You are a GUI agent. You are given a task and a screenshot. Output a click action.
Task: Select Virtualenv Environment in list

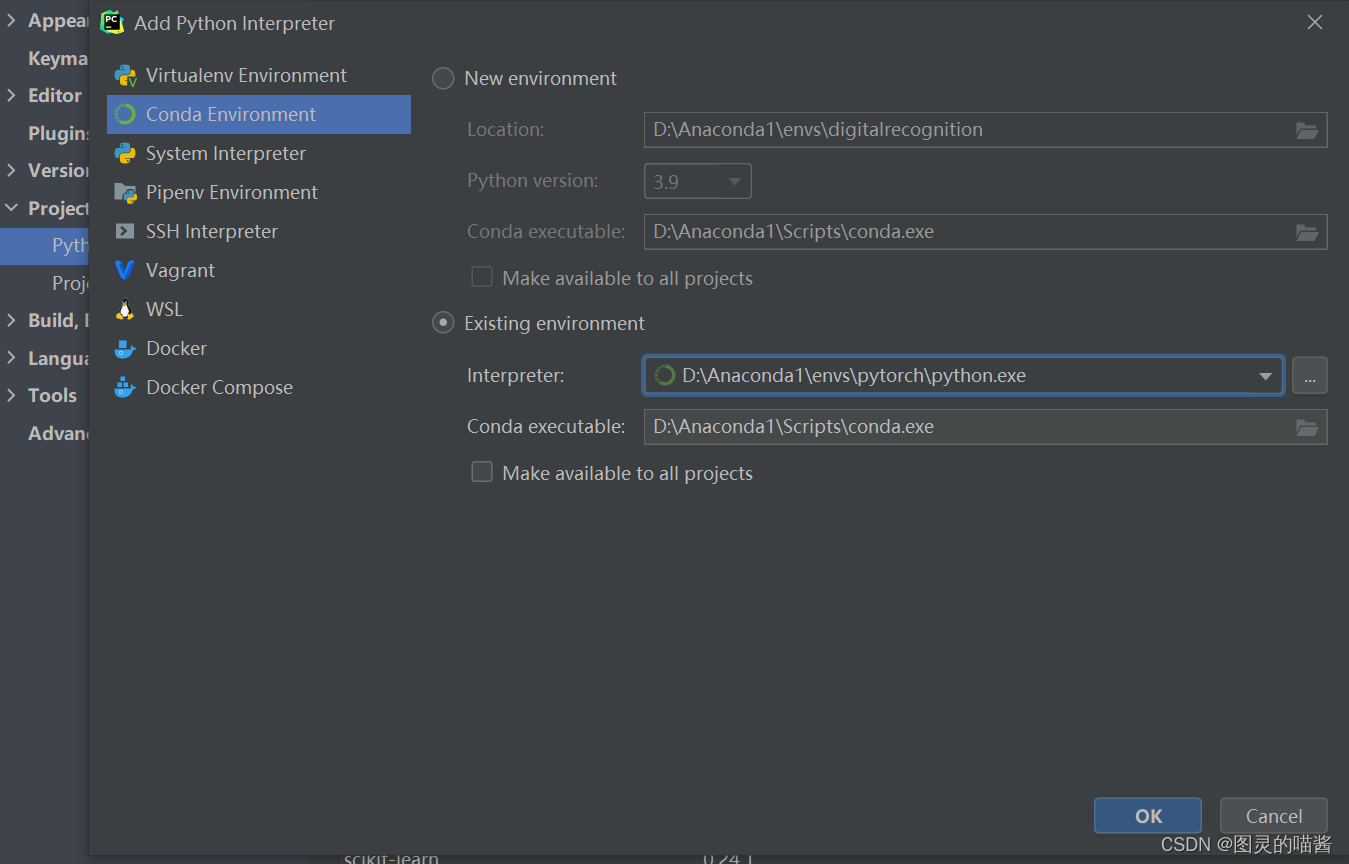[259, 76]
